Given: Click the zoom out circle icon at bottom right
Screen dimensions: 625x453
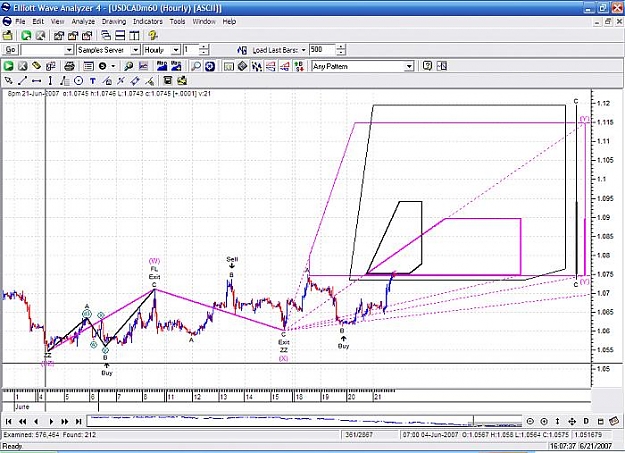Looking at the screenshot, I should [x=530, y=421].
